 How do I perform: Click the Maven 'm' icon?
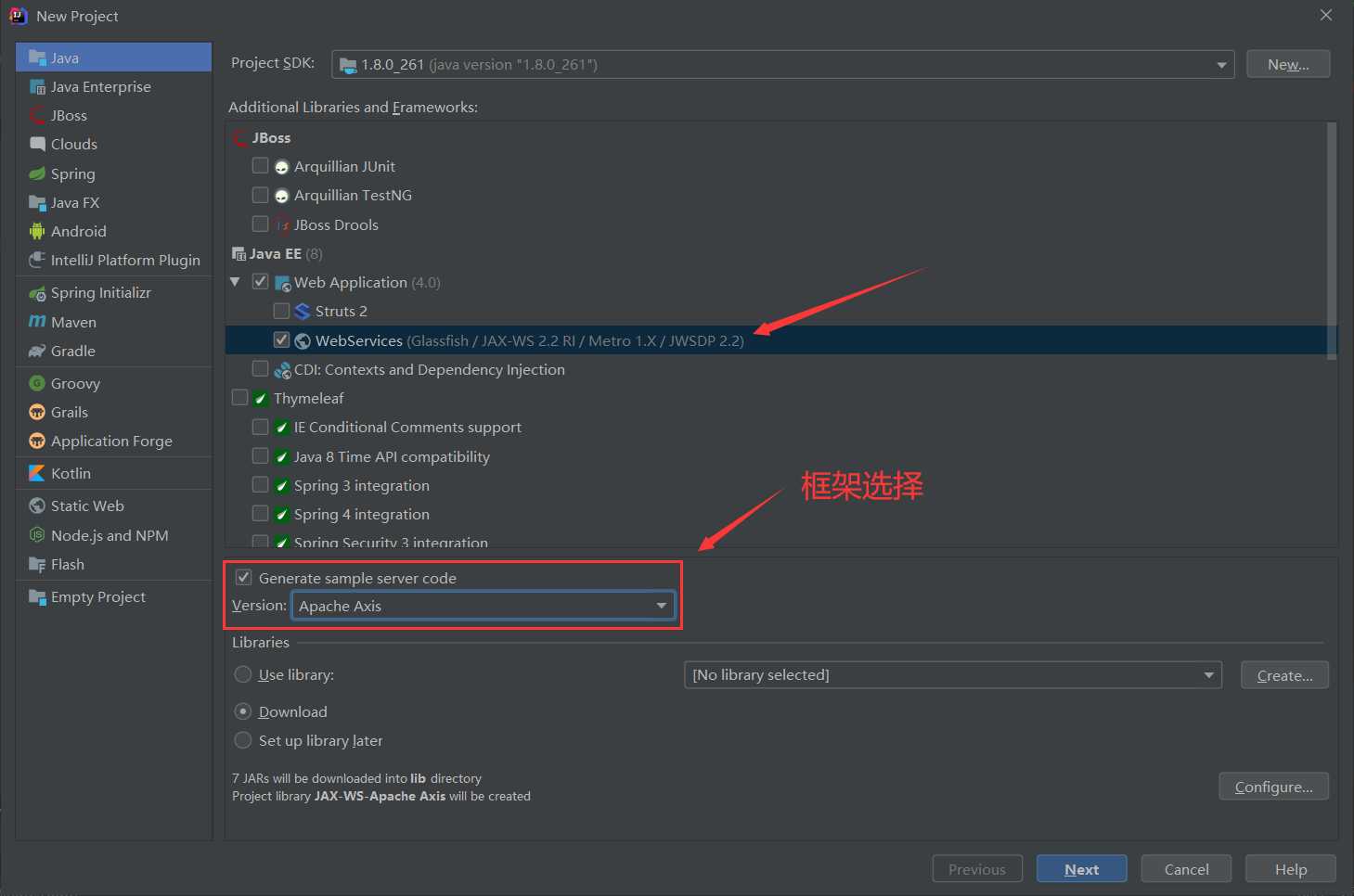pyautogui.click(x=37, y=322)
